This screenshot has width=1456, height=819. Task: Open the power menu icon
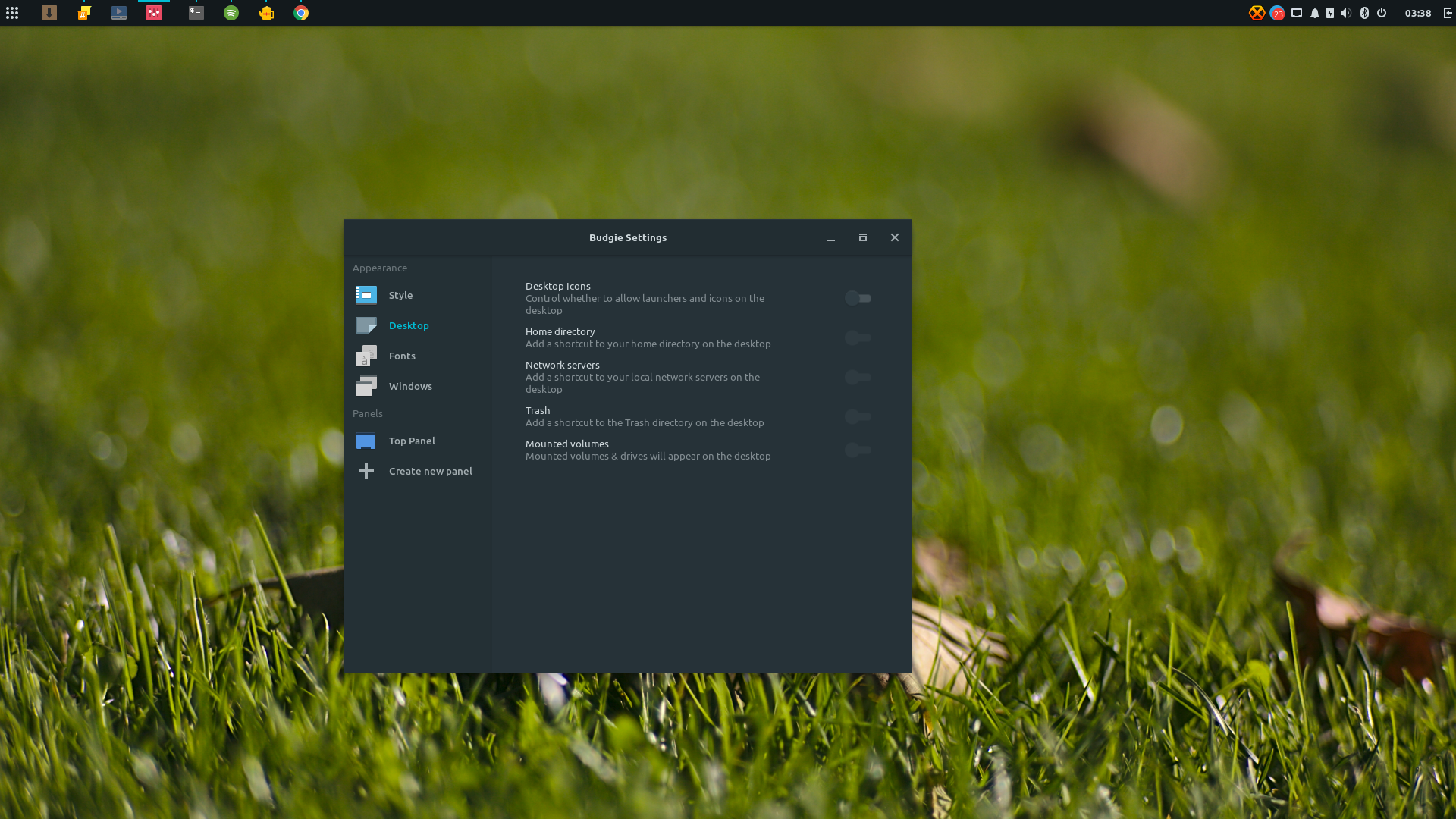click(1382, 13)
